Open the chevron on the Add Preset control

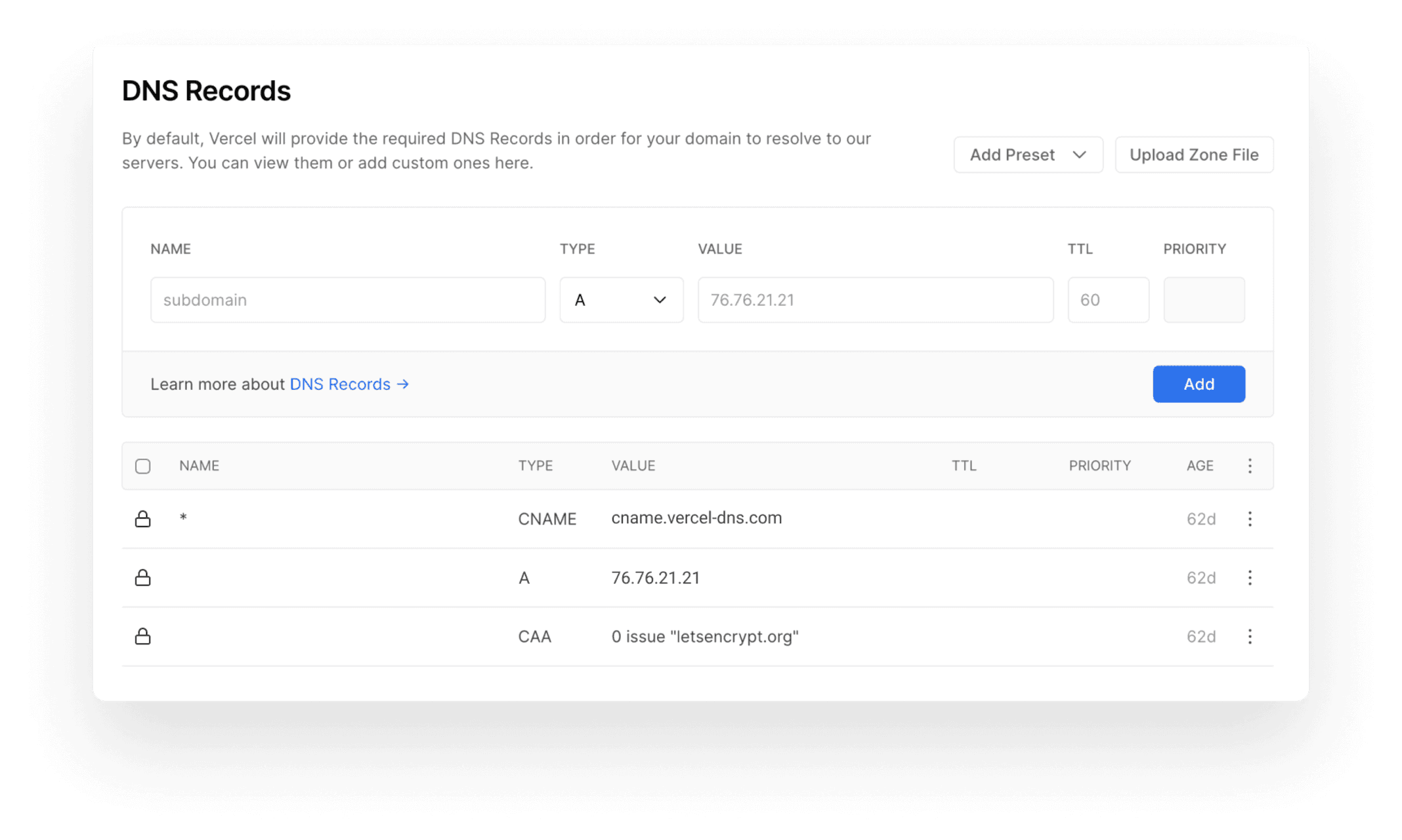click(1080, 154)
